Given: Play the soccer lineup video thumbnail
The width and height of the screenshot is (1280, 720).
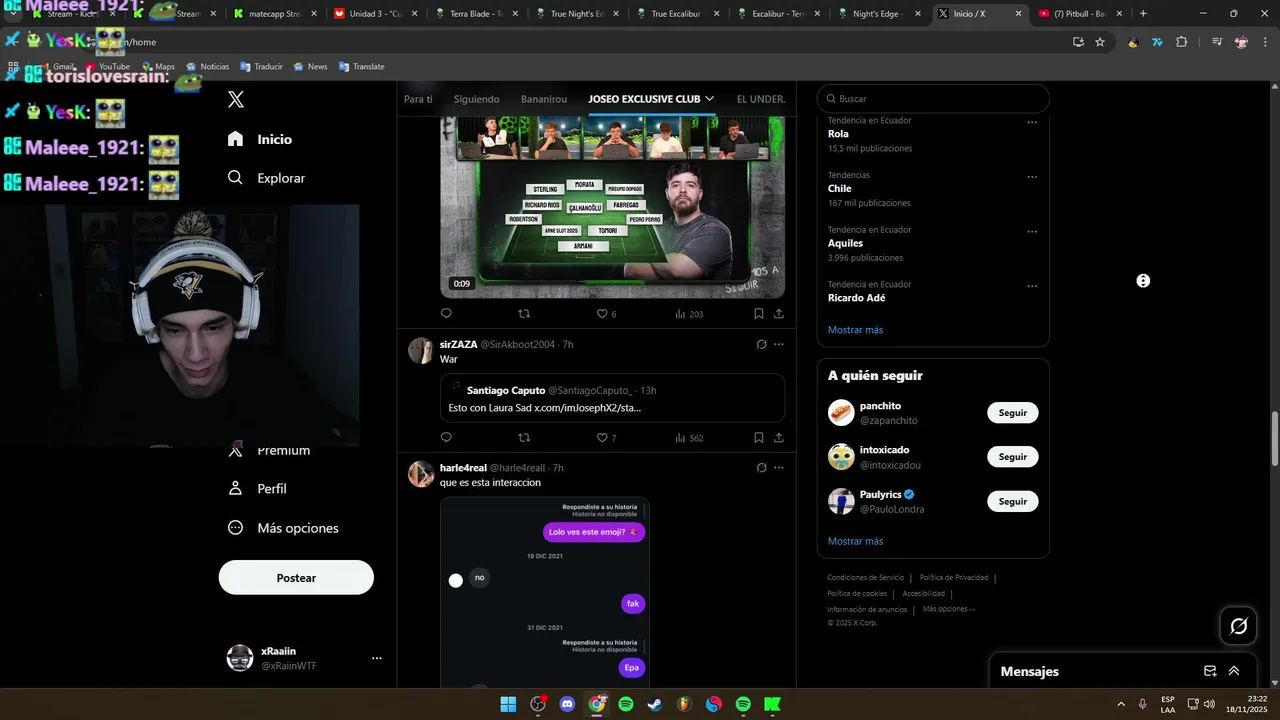Looking at the screenshot, I should [612, 207].
